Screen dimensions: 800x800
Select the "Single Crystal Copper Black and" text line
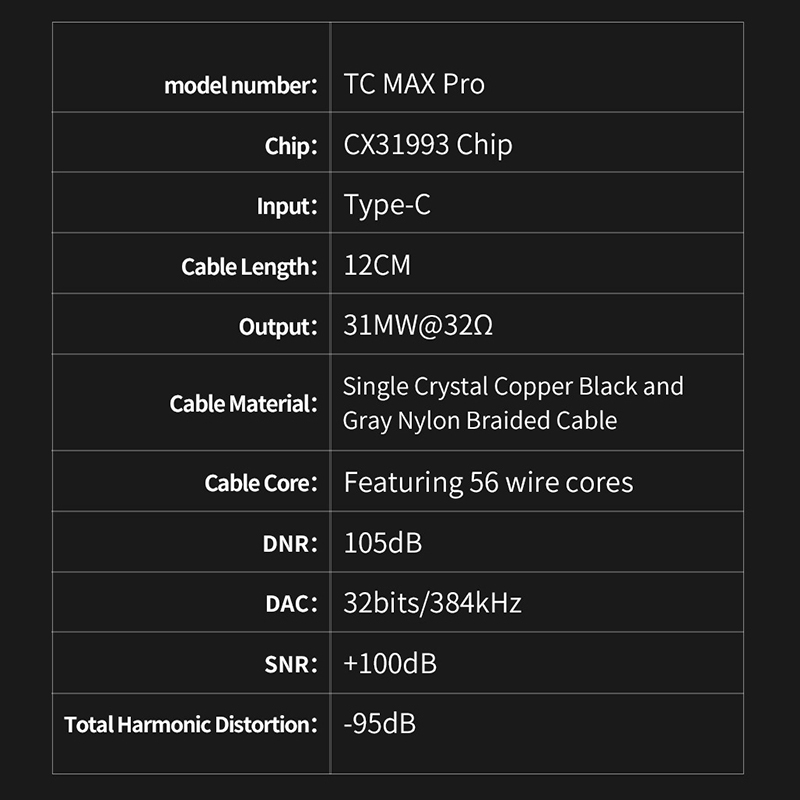coord(513,386)
